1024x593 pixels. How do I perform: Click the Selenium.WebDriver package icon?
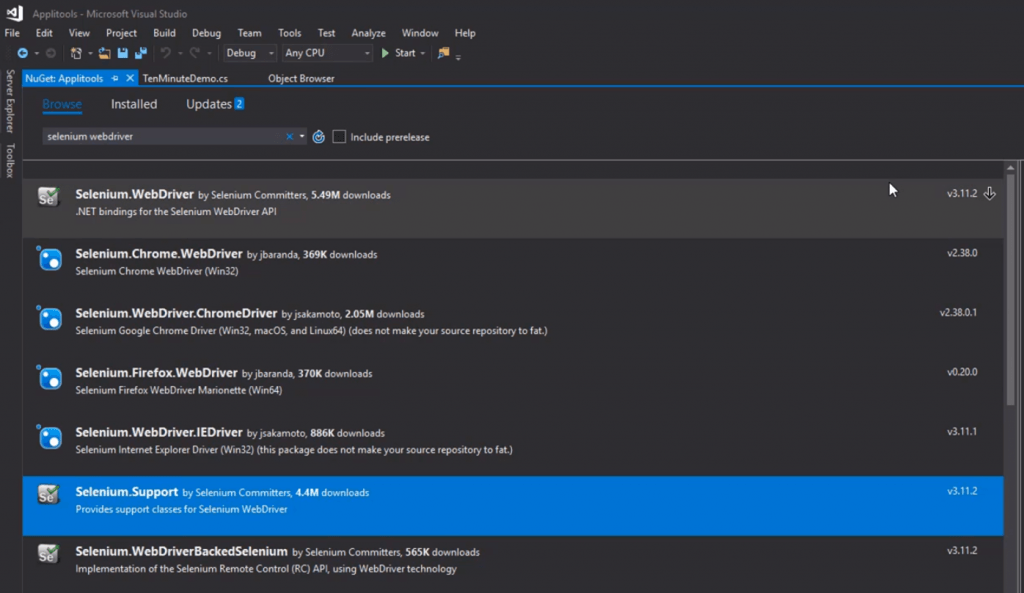(x=48, y=197)
